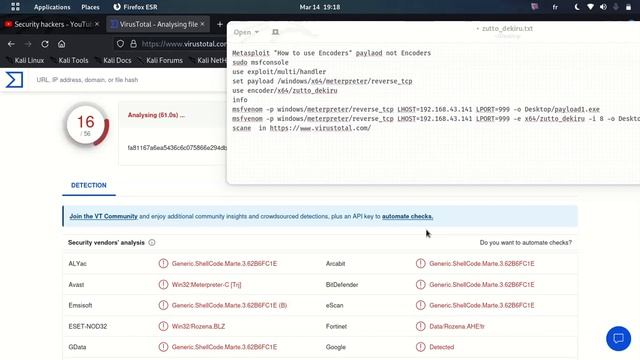Open the volume speaker icon
The image size is (640, 360).
[x=603, y=7]
